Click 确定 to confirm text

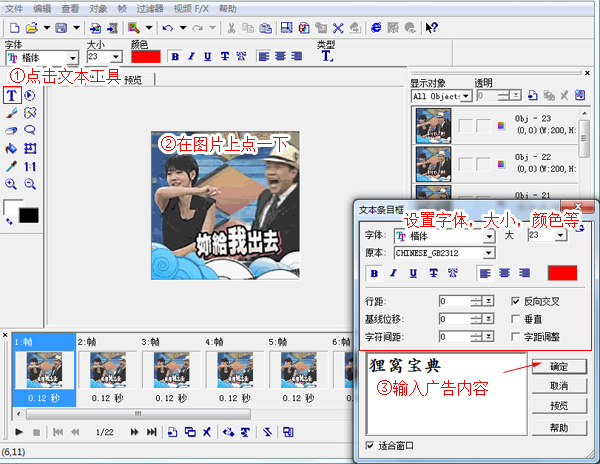pos(559,366)
